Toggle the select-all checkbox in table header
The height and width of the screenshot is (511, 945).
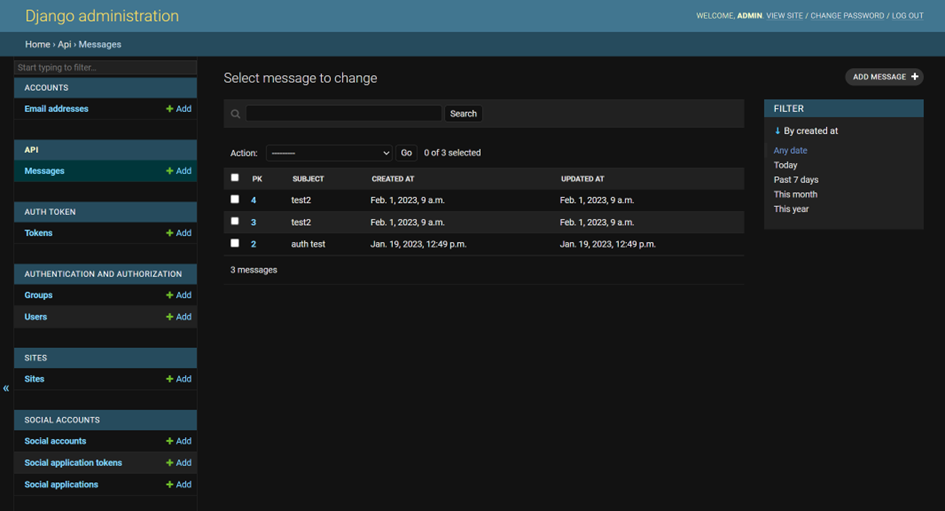point(235,178)
